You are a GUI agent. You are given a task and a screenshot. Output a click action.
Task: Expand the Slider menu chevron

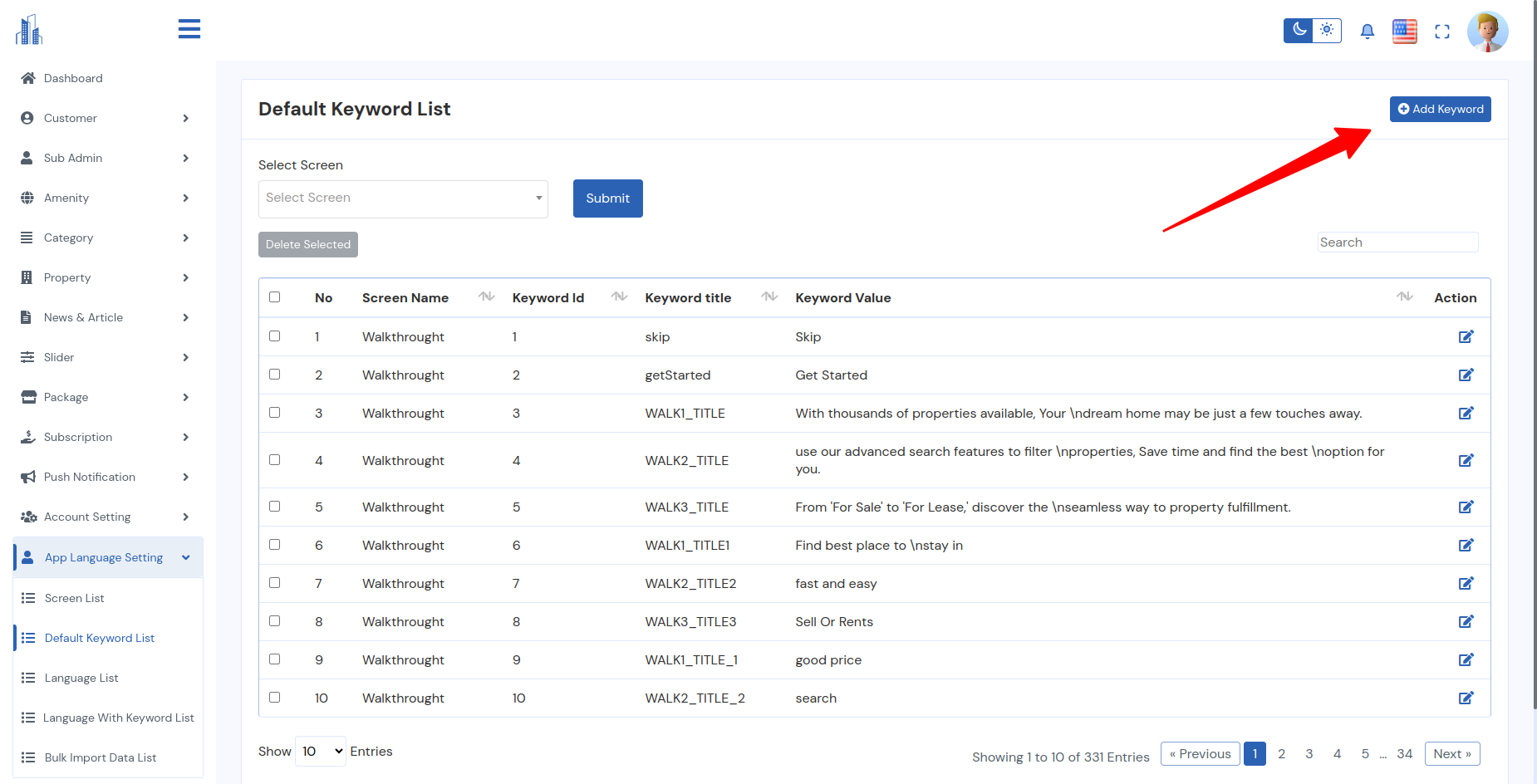(185, 357)
